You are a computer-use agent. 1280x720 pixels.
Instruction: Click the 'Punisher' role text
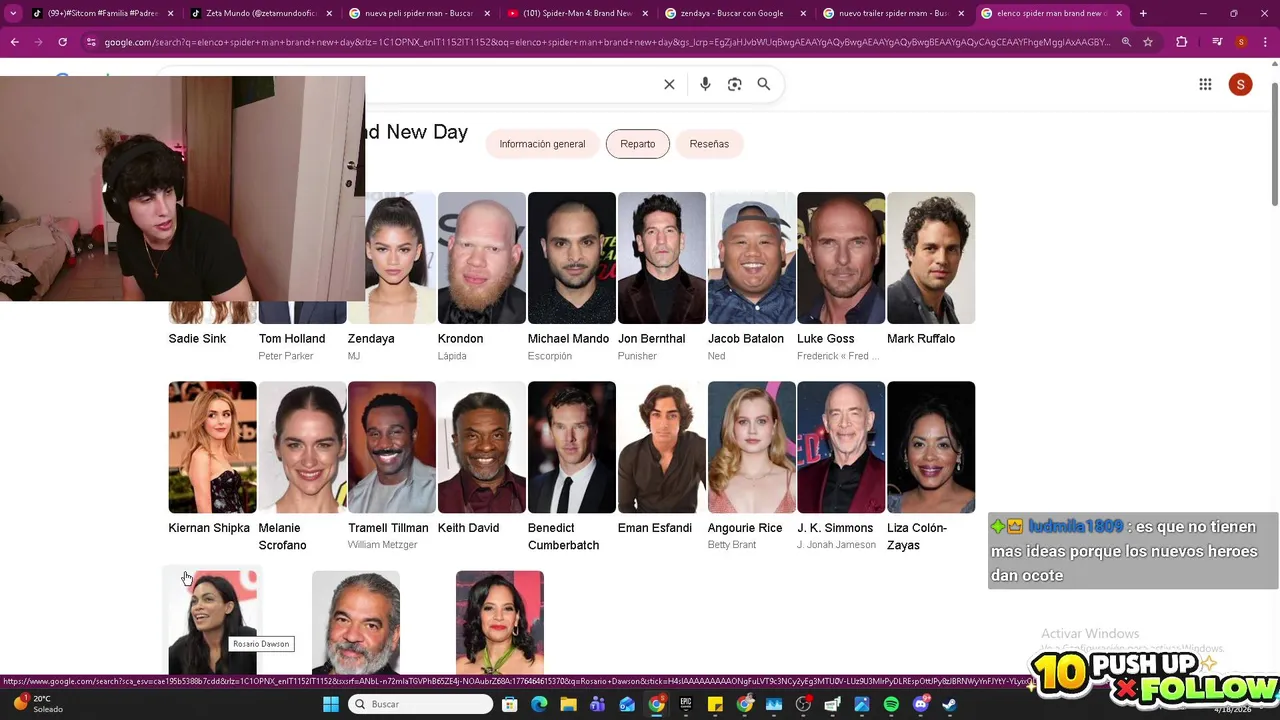pos(637,356)
